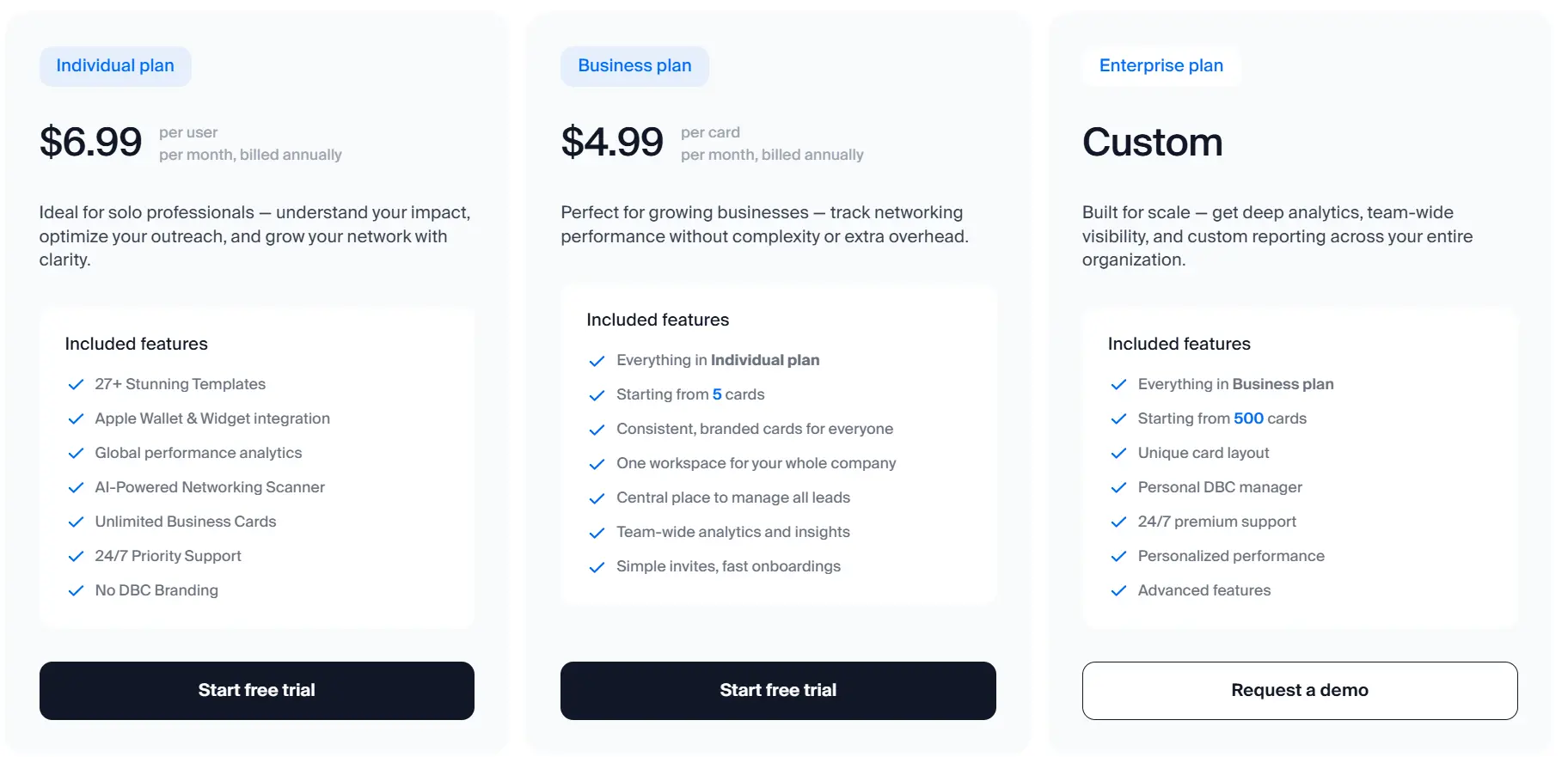Click the $6.99 price text

[x=91, y=142]
